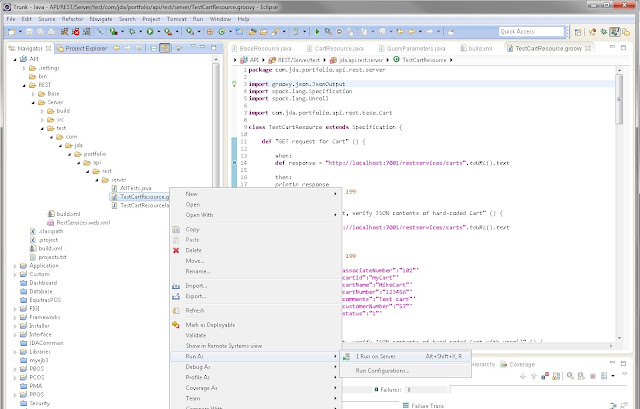Choose Refresh in the context menu

click(x=256, y=310)
